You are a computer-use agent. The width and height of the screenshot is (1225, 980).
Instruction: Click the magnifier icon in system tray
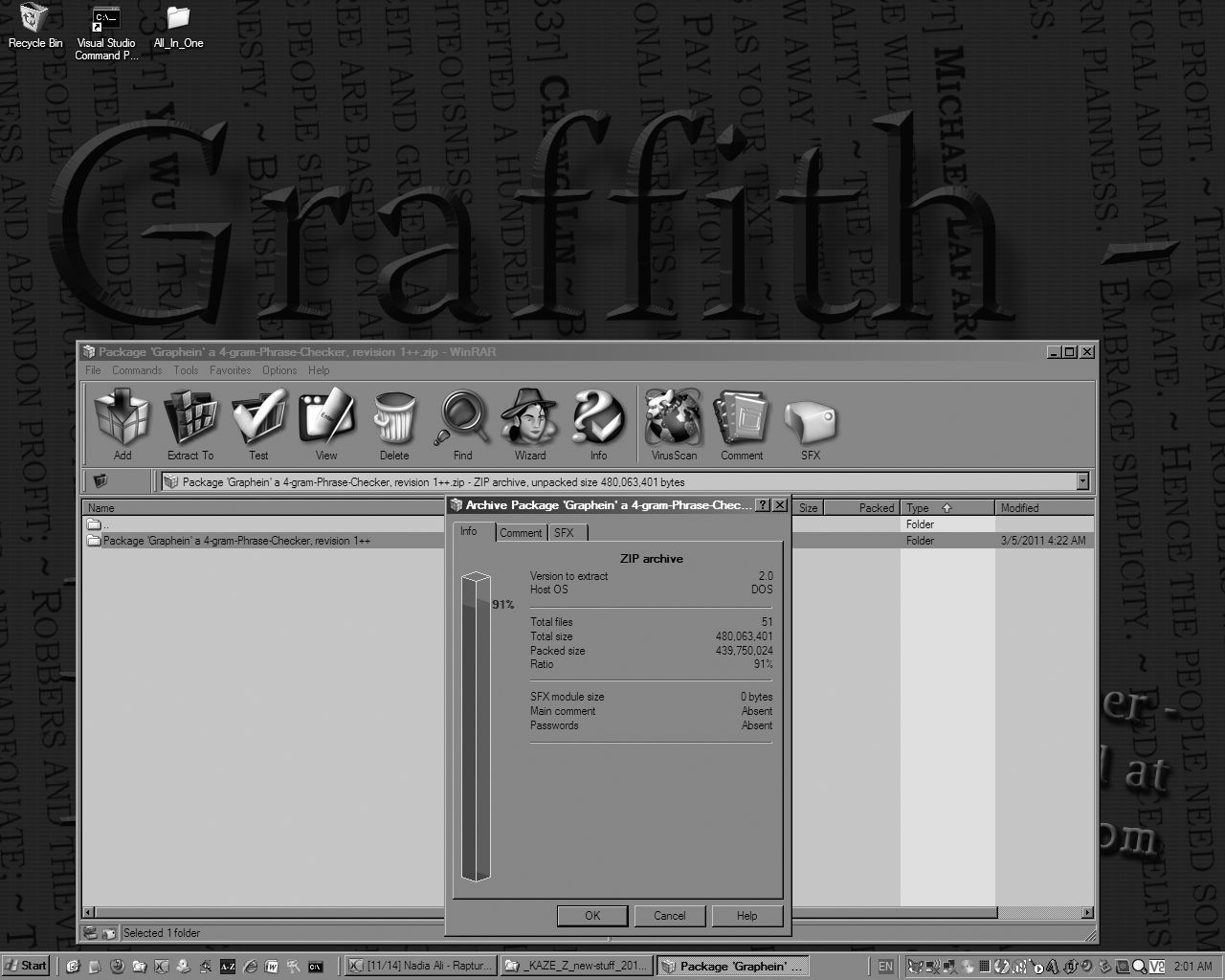(x=1140, y=967)
